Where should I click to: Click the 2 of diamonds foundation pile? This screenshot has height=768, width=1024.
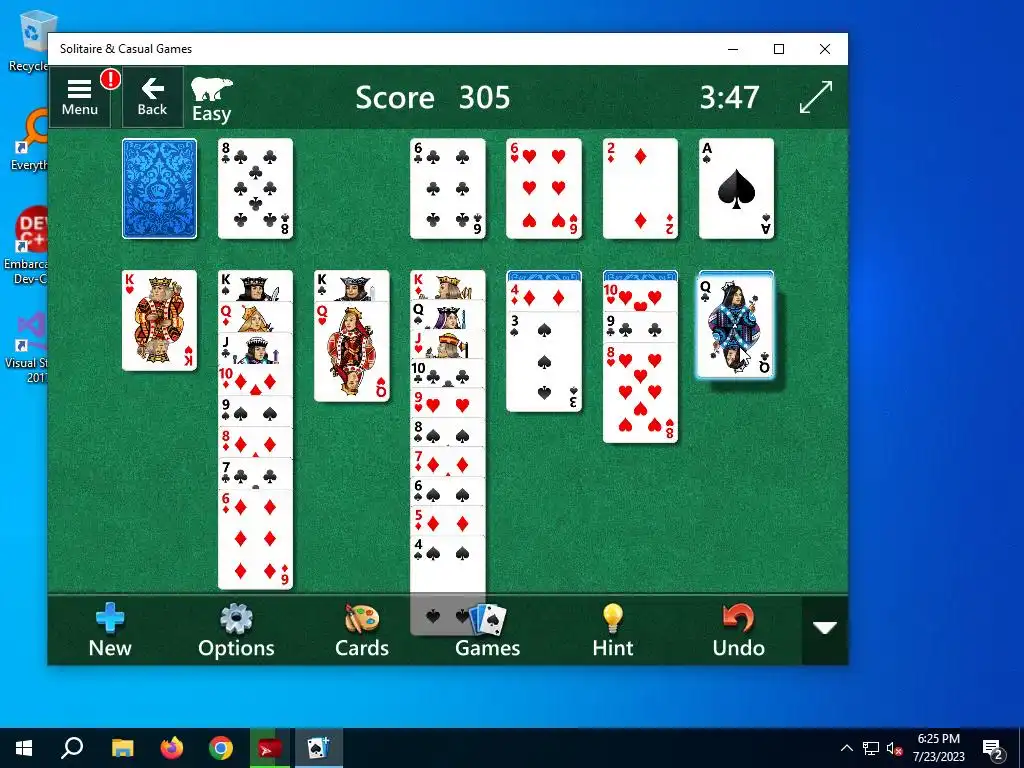(640, 189)
